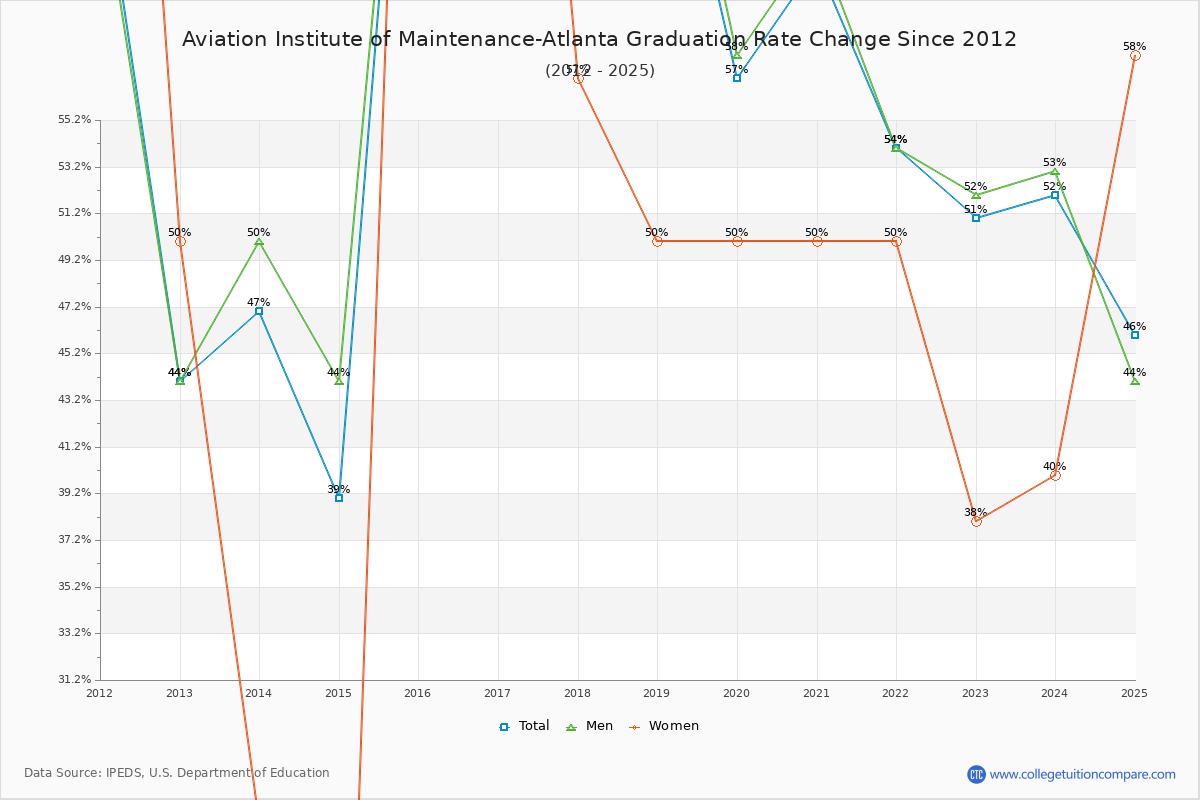Select the Total 52% marker at 2024

pos(1055,195)
